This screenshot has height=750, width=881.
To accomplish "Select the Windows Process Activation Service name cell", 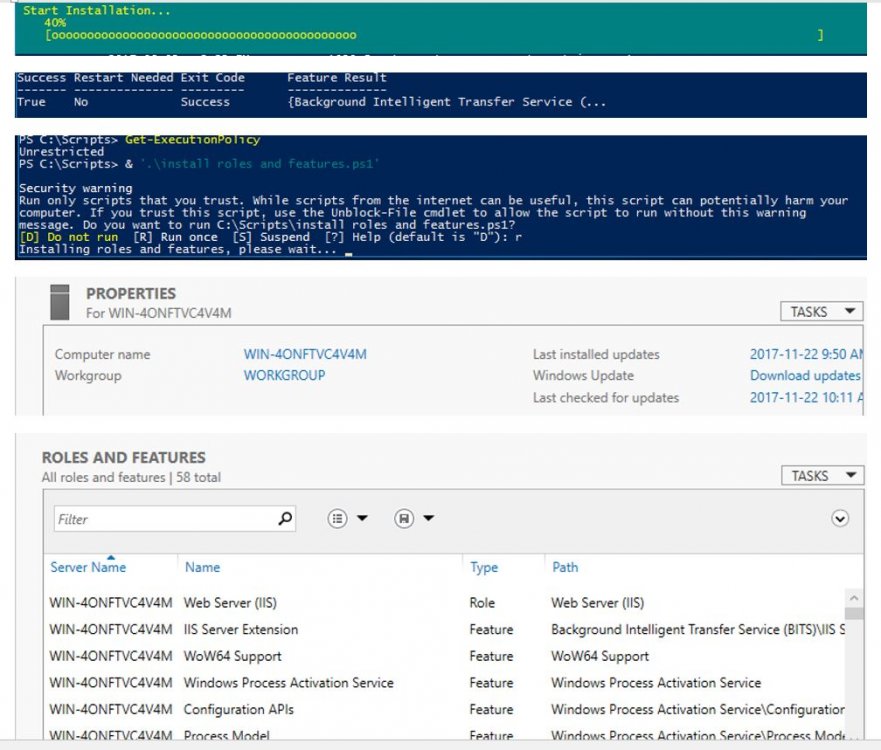I will pos(289,683).
